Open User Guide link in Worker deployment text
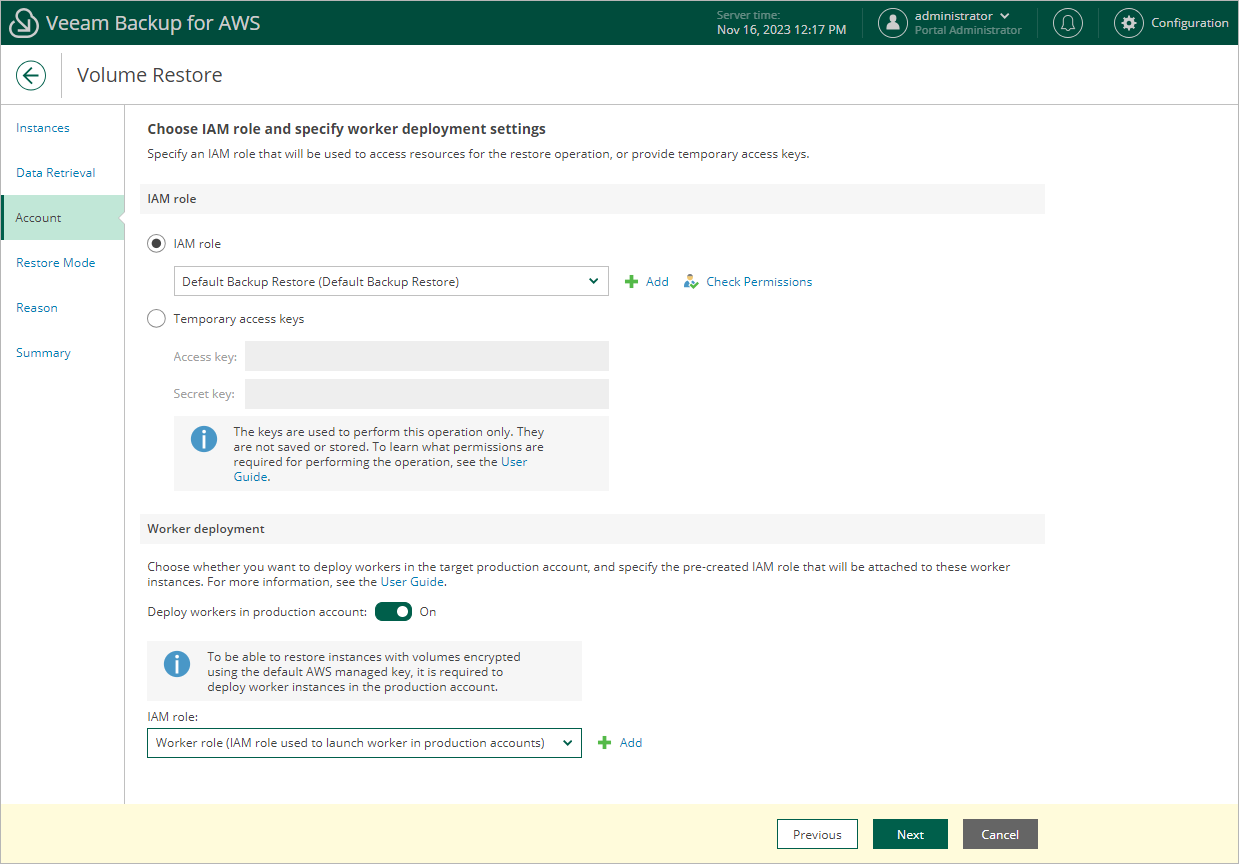This screenshot has height=864, width=1239. tap(412, 581)
